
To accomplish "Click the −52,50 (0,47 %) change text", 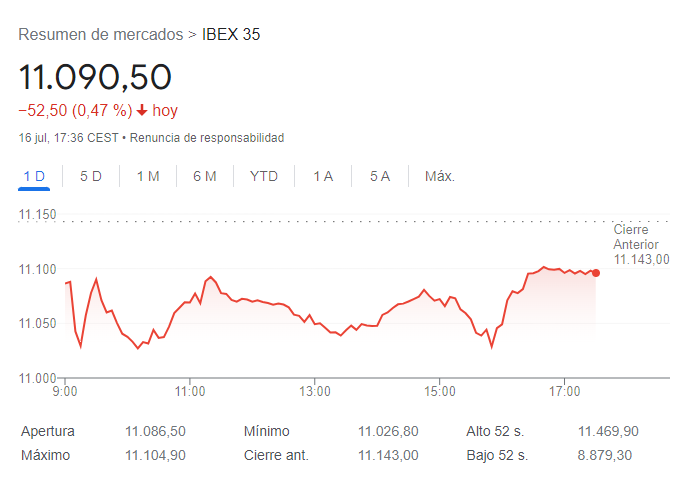I will (75, 111).
